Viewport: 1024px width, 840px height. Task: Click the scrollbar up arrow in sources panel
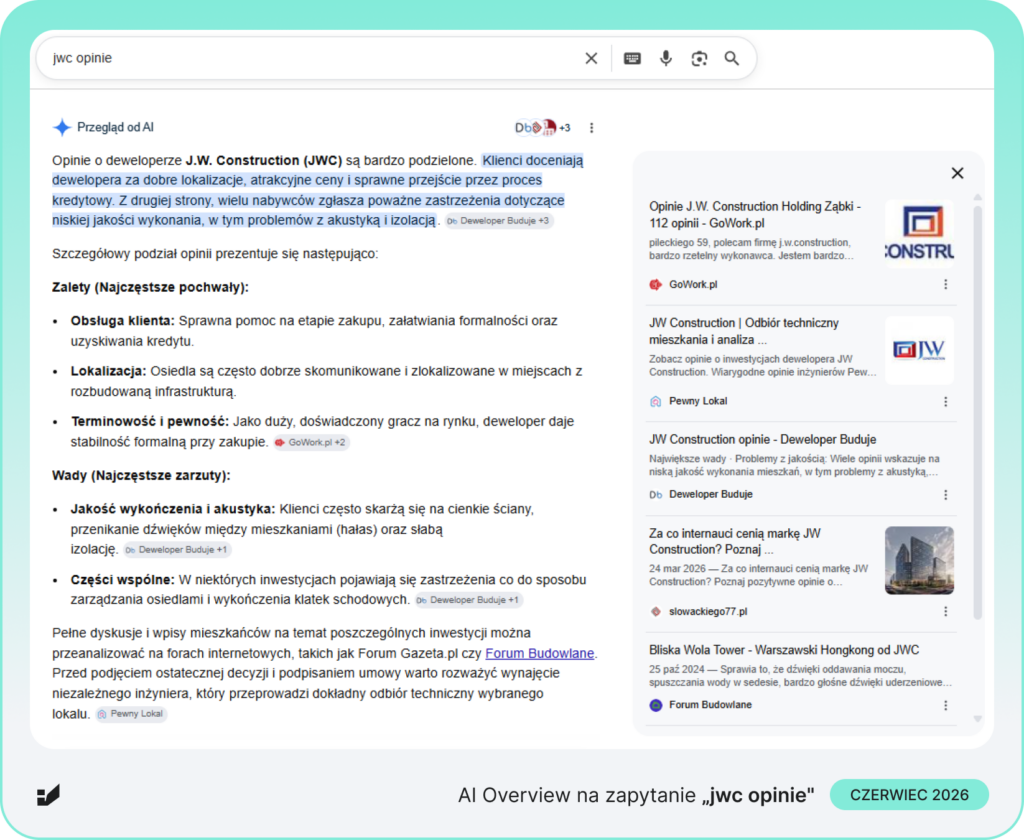pyautogui.click(x=978, y=197)
